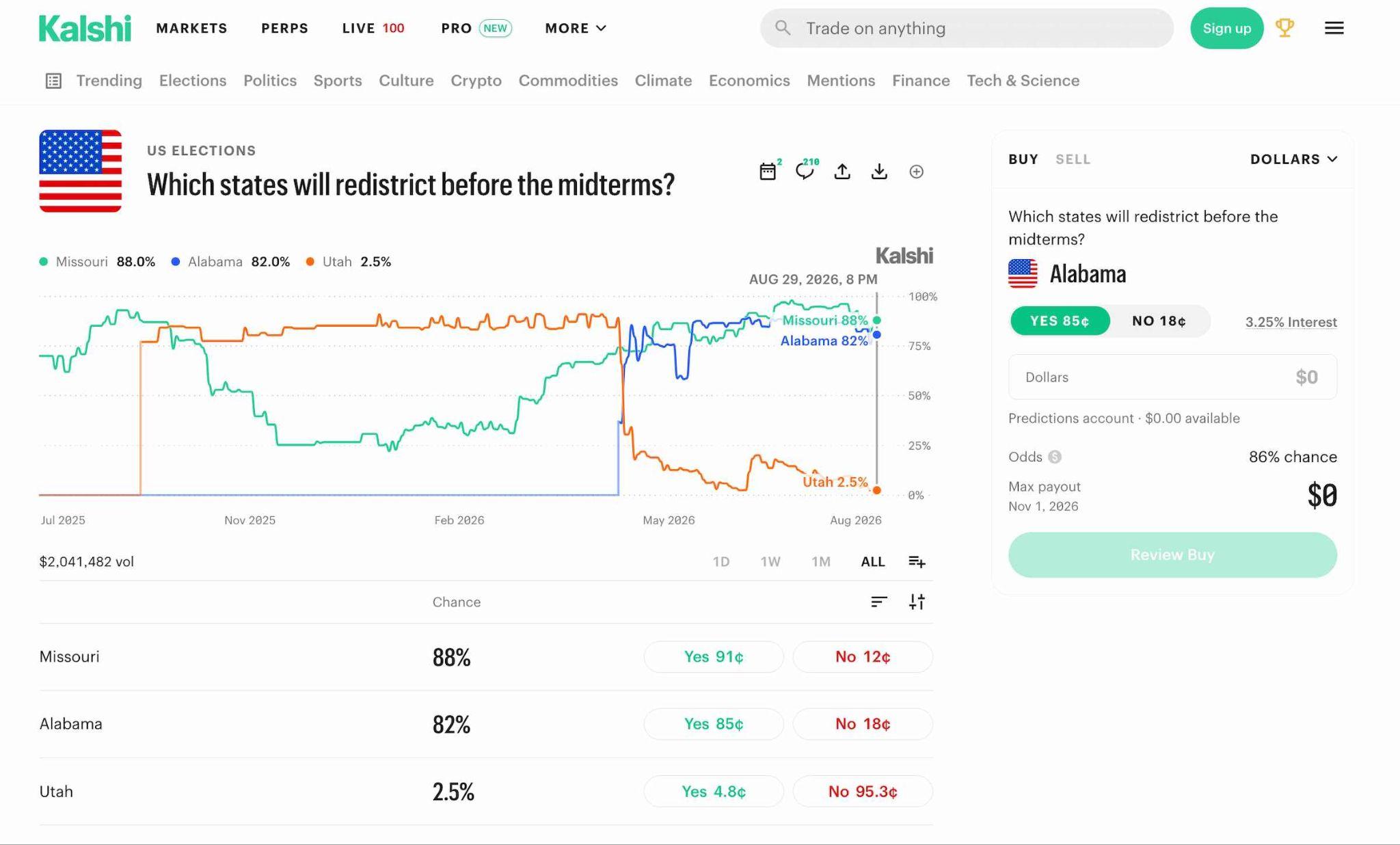Click the share upload icon
The image size is (1400, 845).
(x=842, y=171)
